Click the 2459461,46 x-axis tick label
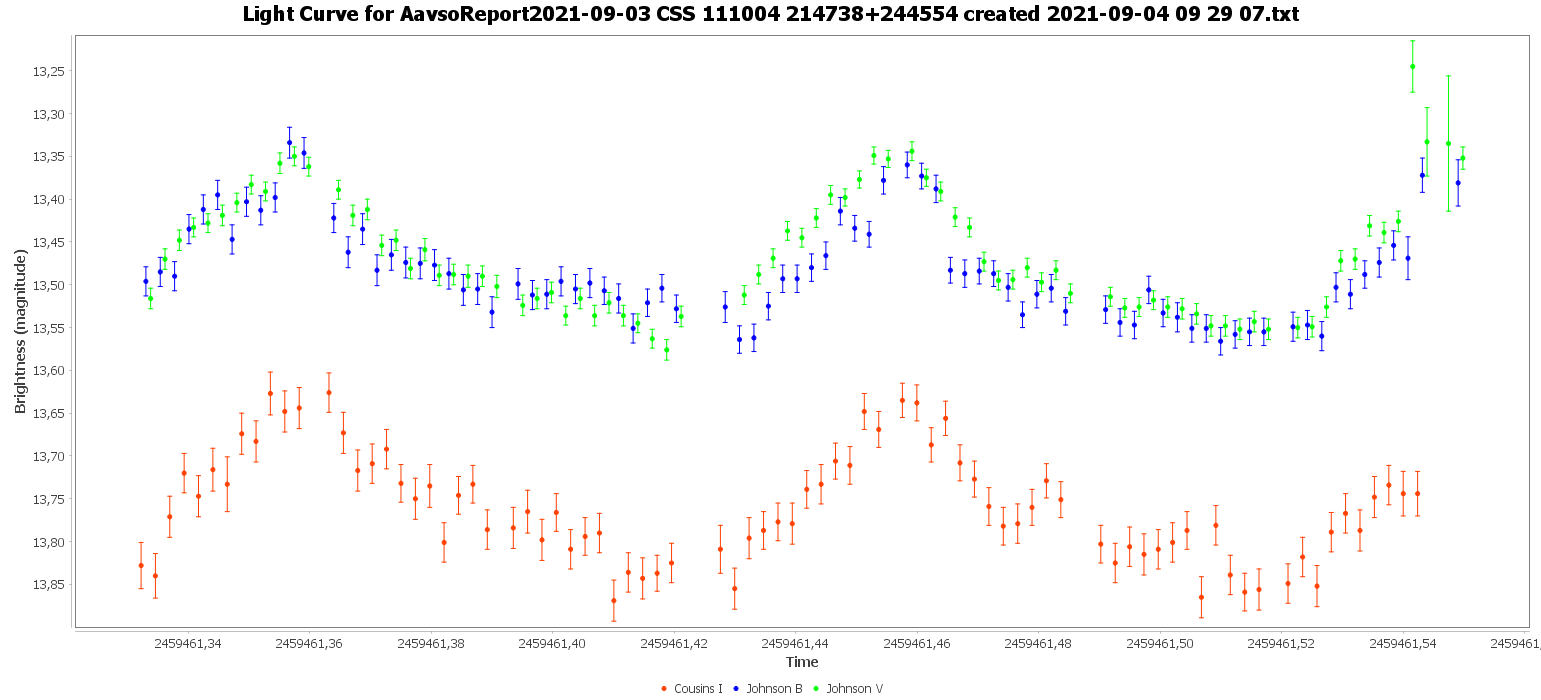This screenshot has height=700, width=1541. (917, 644)
